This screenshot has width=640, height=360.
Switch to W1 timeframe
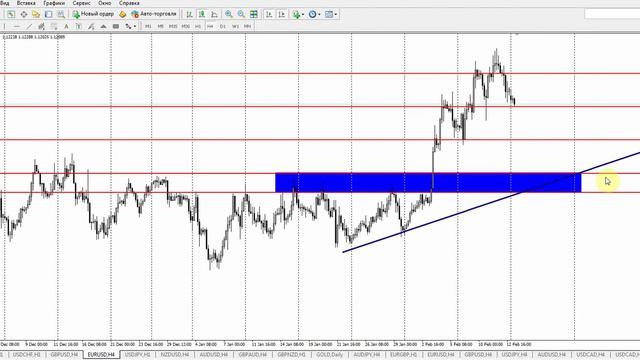(235, 26)
